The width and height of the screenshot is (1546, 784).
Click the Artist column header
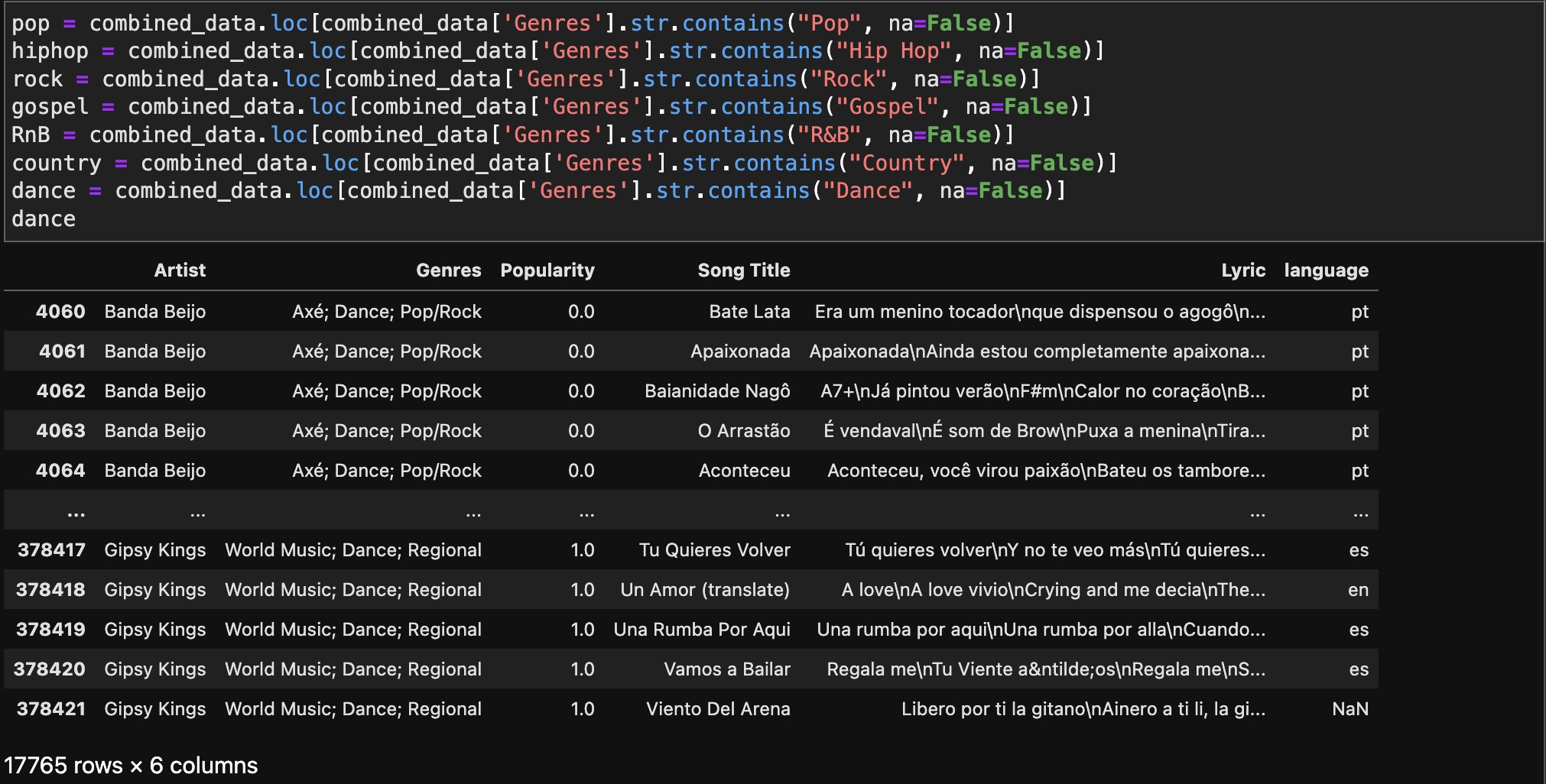click(180, 271)
